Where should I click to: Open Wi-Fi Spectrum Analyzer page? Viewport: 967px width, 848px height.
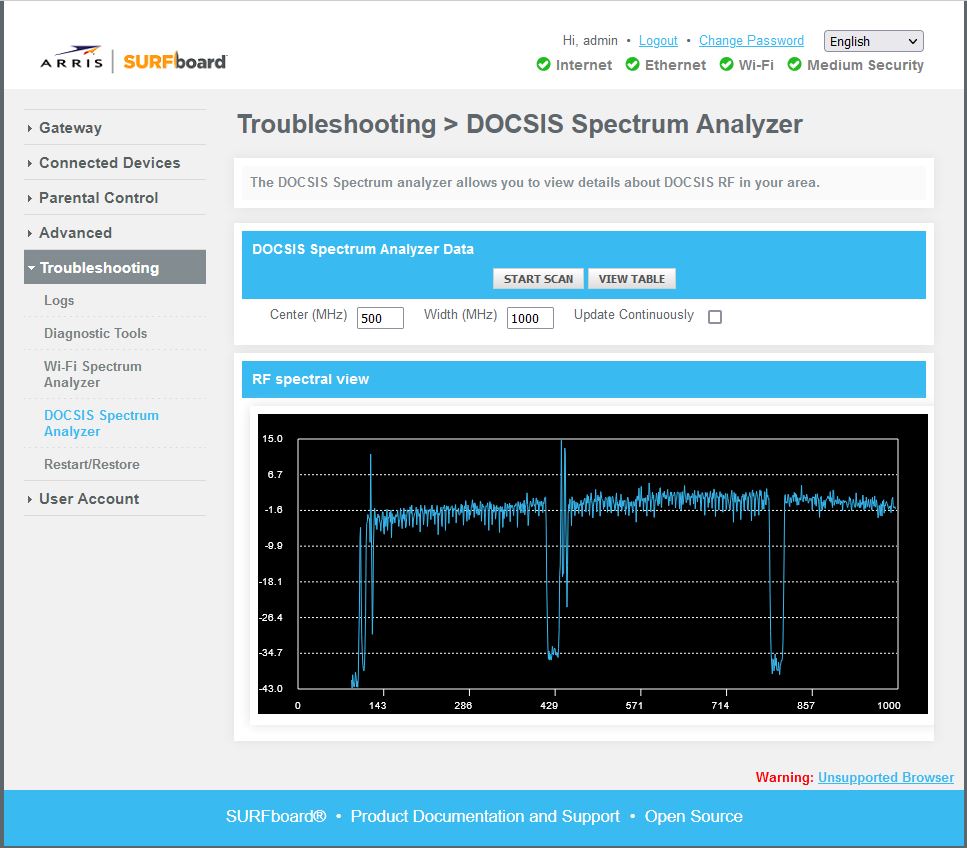(93, 374)
